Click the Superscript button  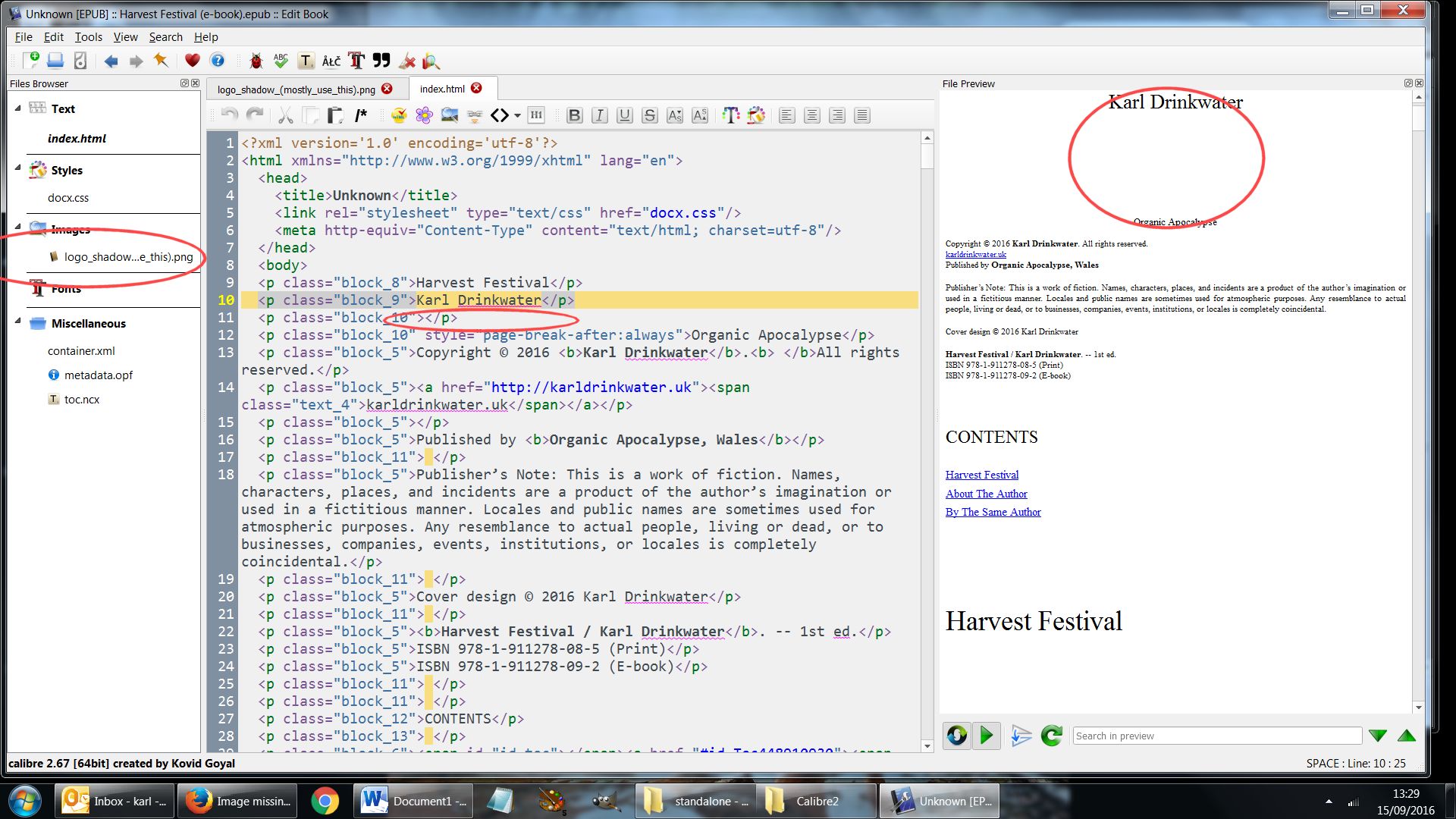point(700,115)
